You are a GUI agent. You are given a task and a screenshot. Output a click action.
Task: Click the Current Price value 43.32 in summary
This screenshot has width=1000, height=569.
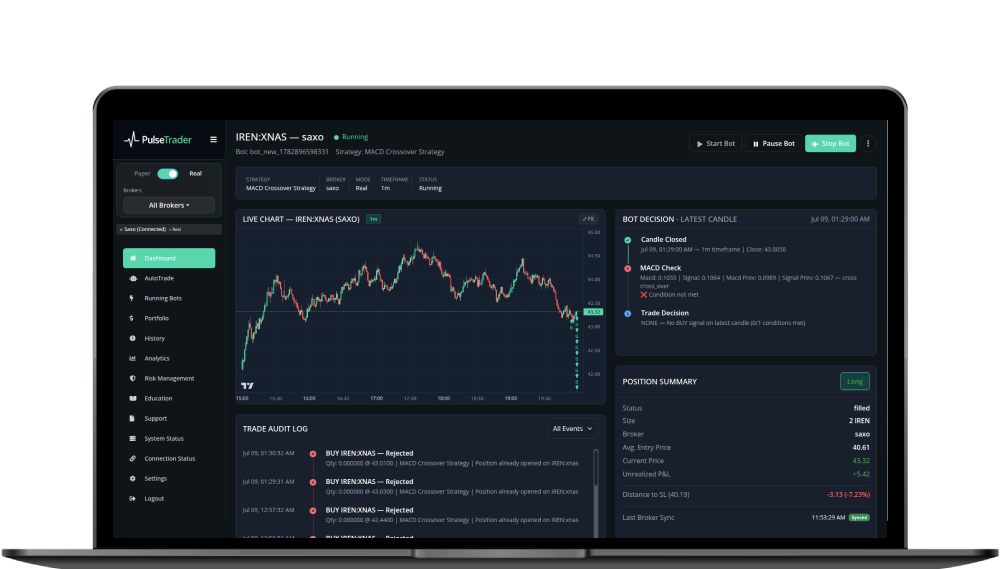point(861,461)
